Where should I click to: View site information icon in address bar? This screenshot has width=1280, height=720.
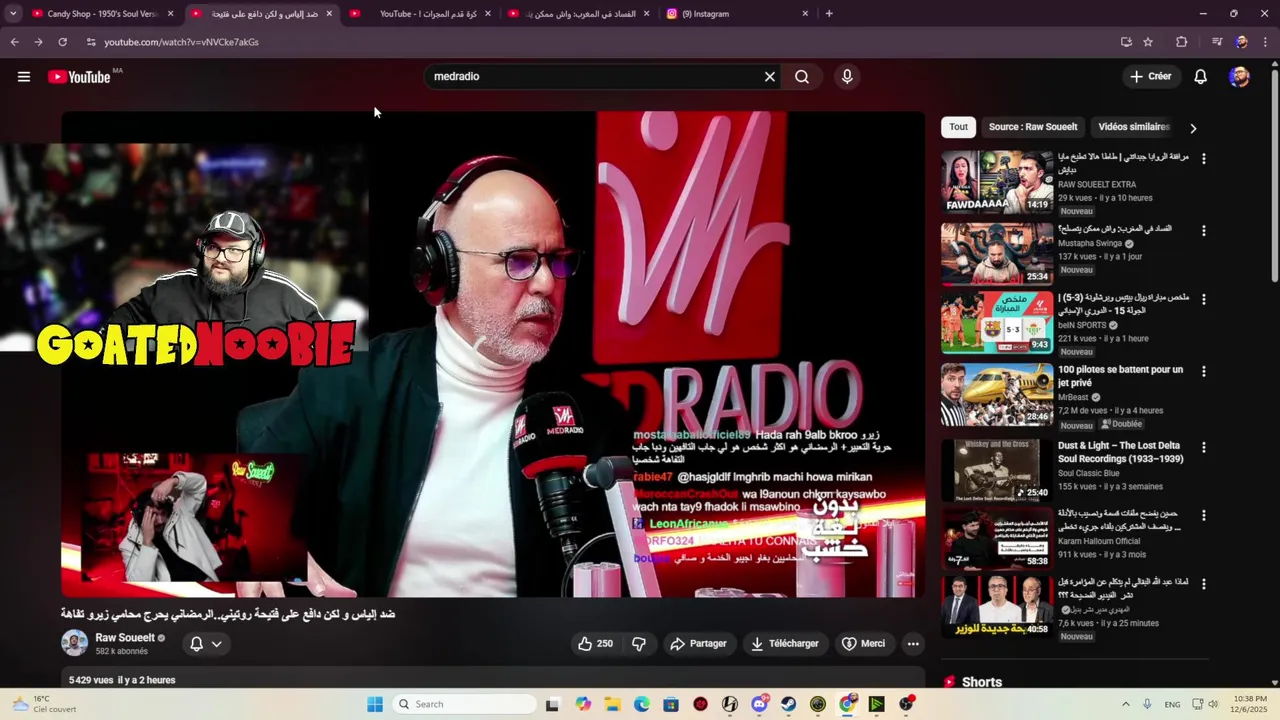91,42
